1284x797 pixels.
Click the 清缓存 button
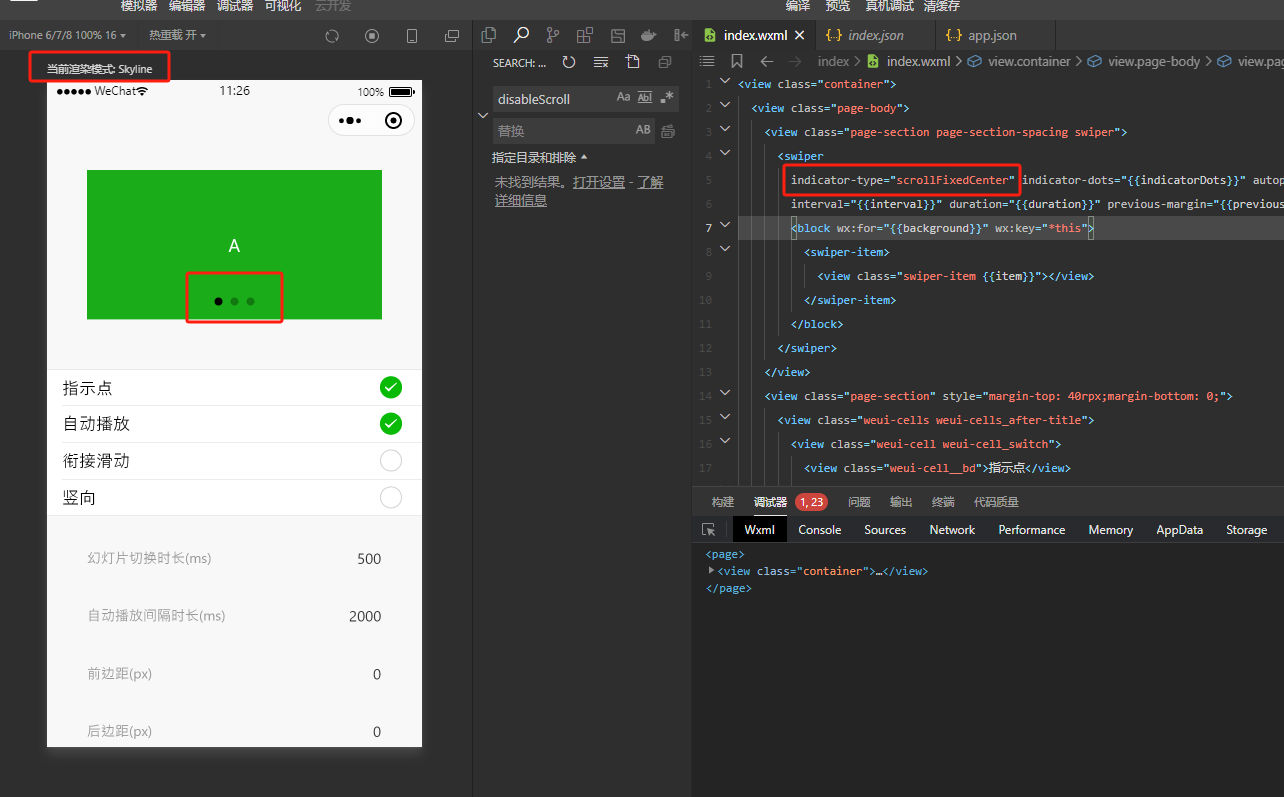pyautogui.click(x=942, y=6)
